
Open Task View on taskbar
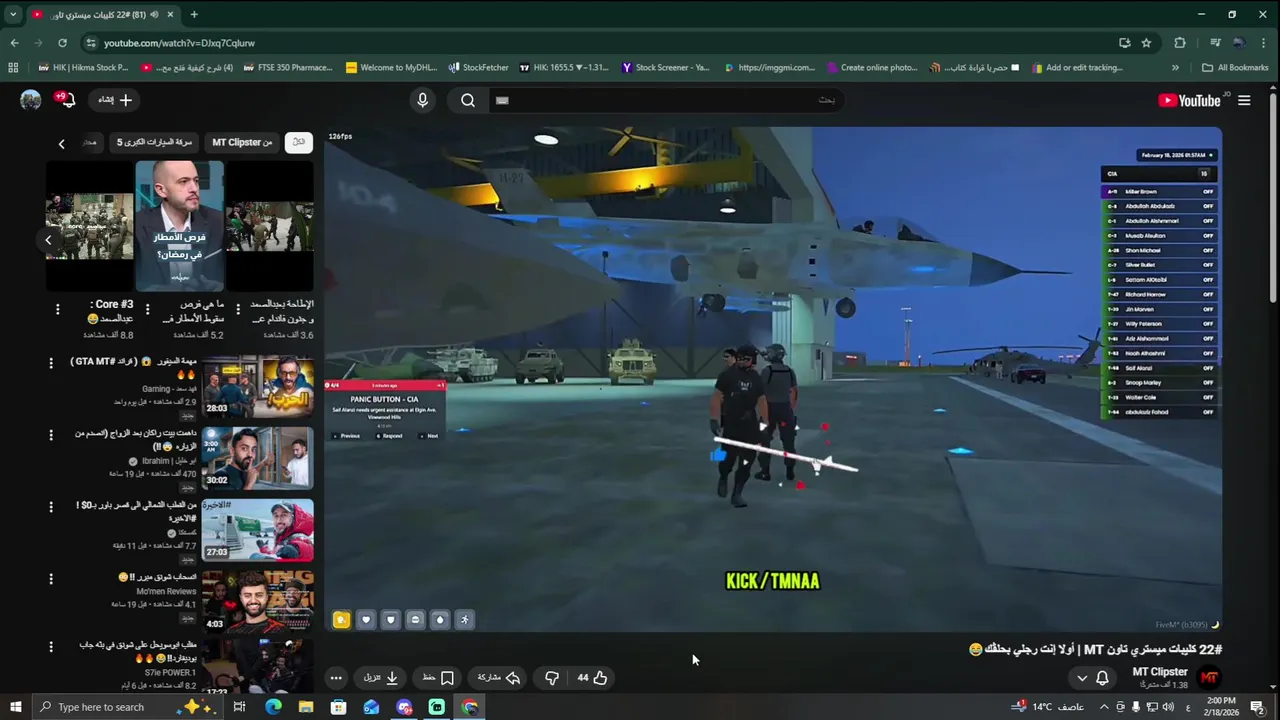[x=239, y=707]
